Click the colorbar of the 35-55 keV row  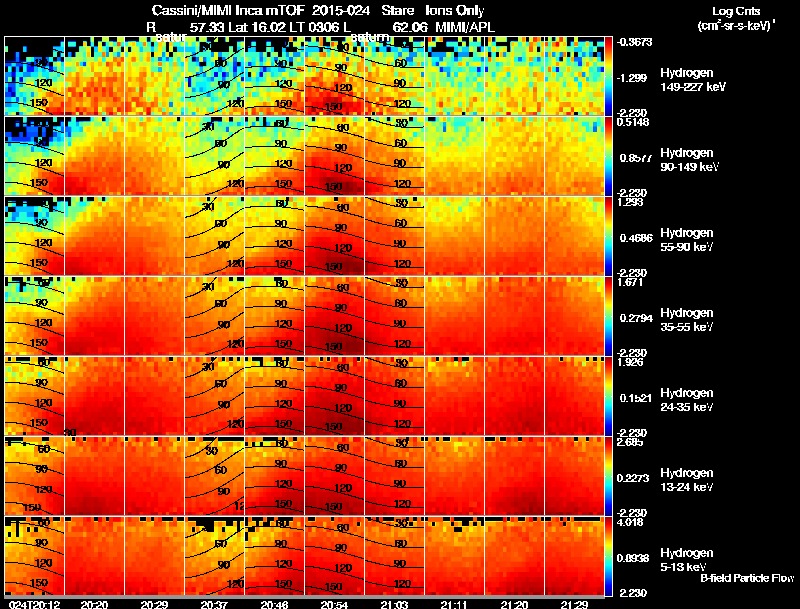[608, 316]
